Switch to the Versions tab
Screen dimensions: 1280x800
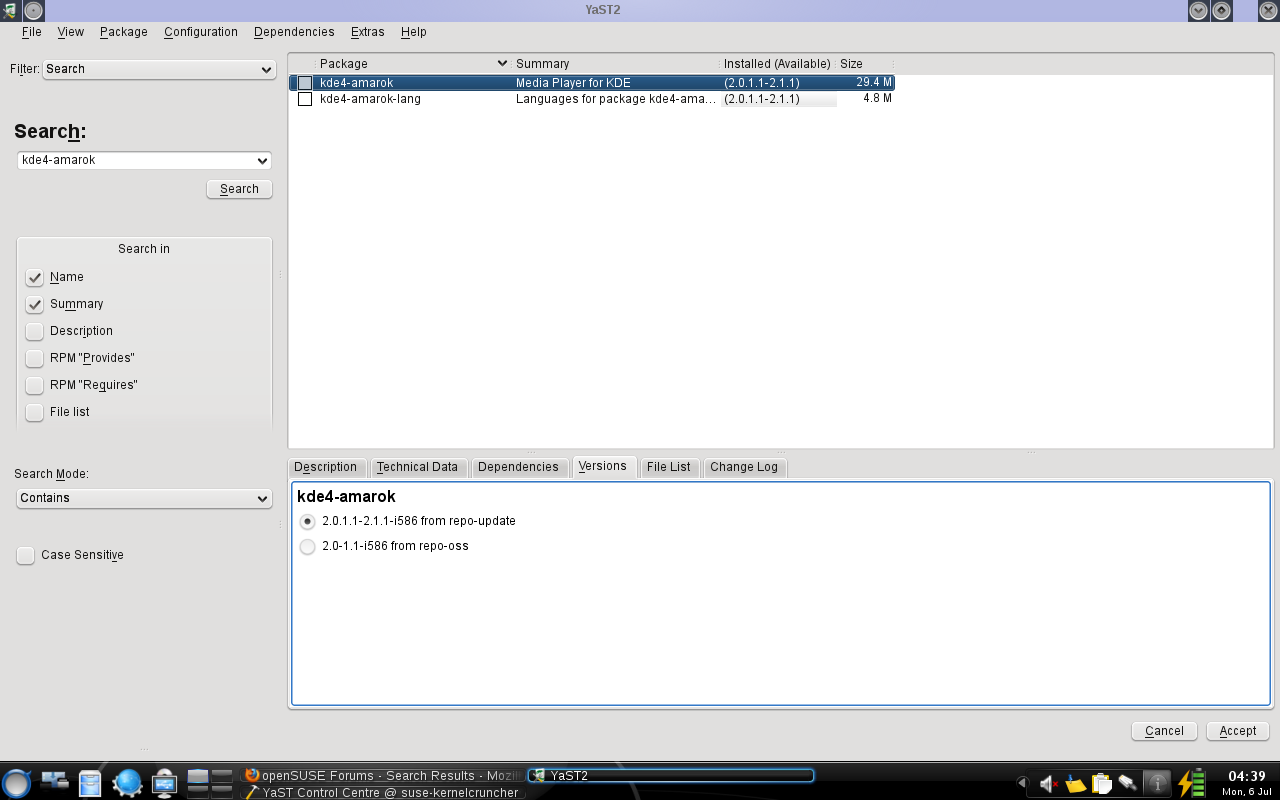coord(603,466)
